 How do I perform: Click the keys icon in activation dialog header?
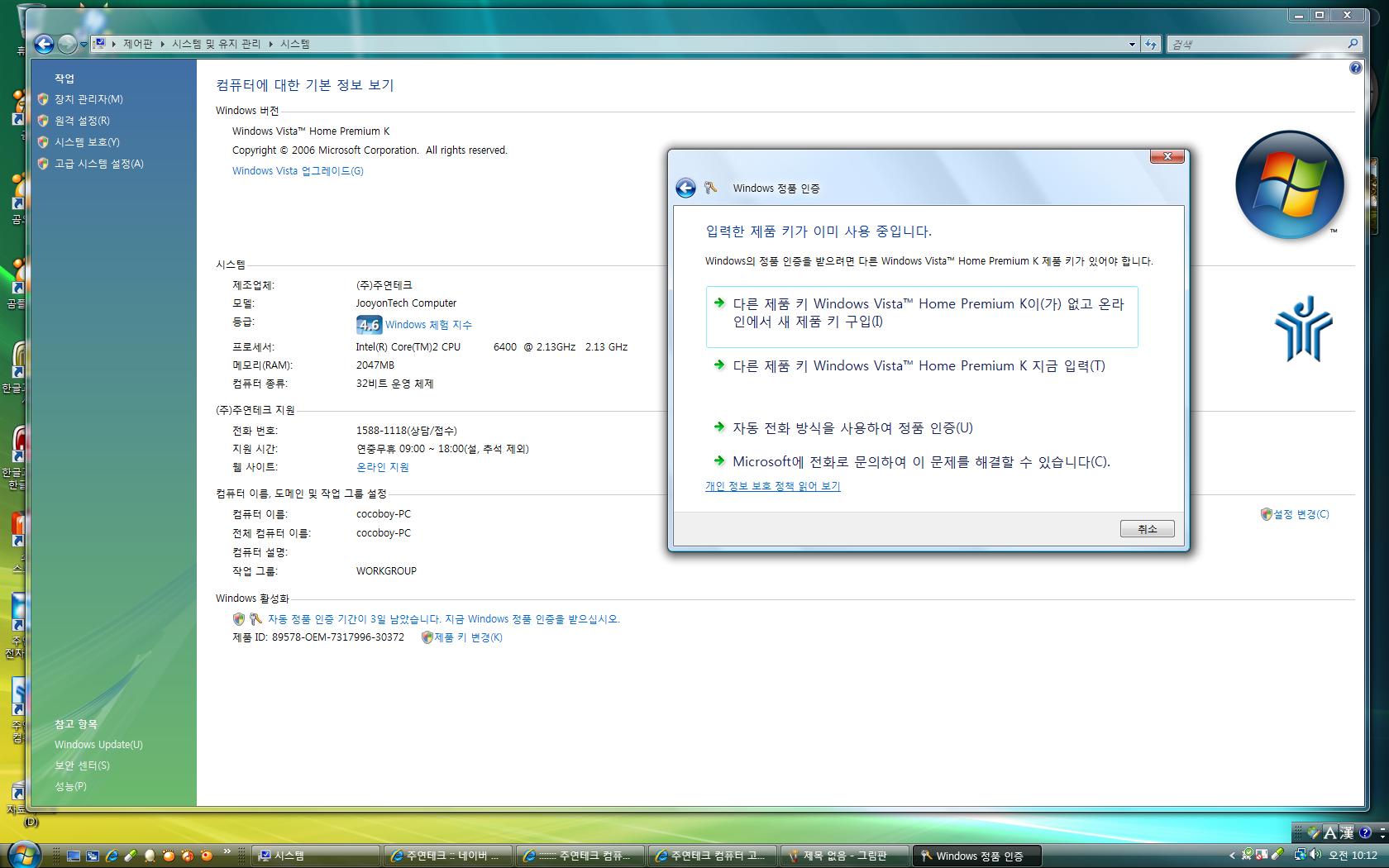pyautogui.click(x=710, y=188)
